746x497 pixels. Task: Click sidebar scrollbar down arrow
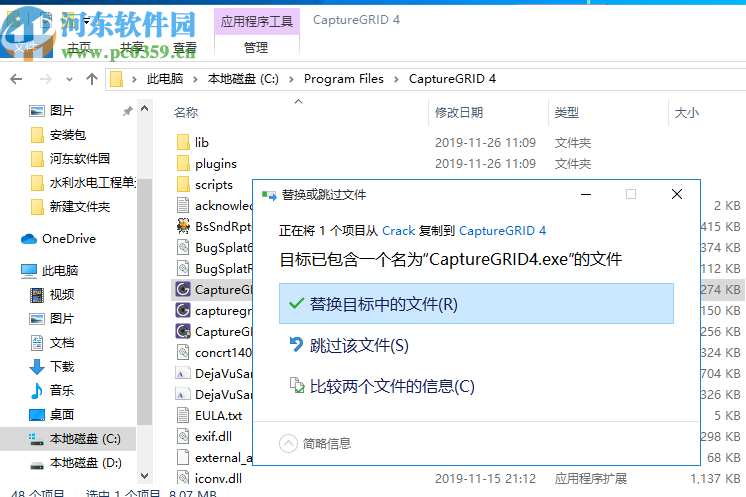click(145, 476)
